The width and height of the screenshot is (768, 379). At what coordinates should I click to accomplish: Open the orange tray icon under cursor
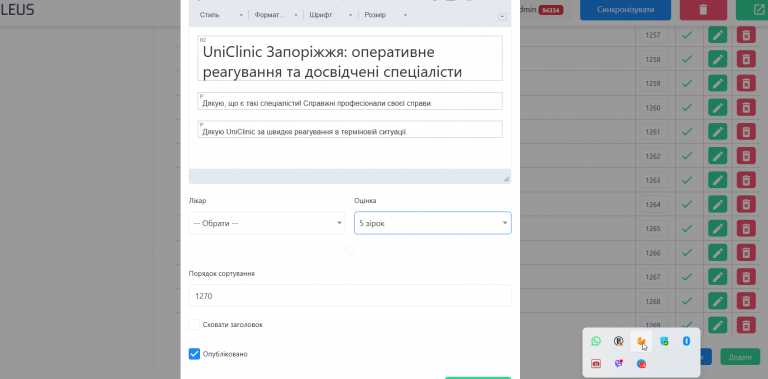point(641,341)
